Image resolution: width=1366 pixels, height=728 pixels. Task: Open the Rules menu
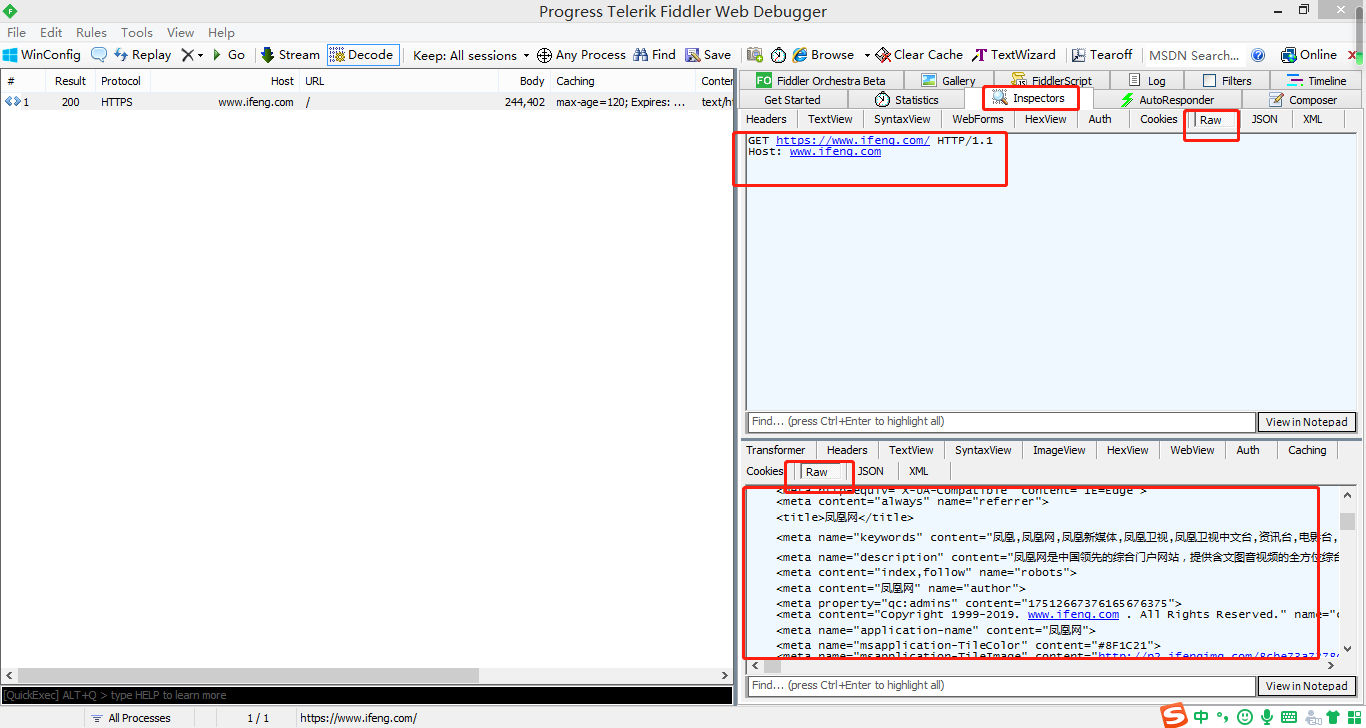[91, 32]
